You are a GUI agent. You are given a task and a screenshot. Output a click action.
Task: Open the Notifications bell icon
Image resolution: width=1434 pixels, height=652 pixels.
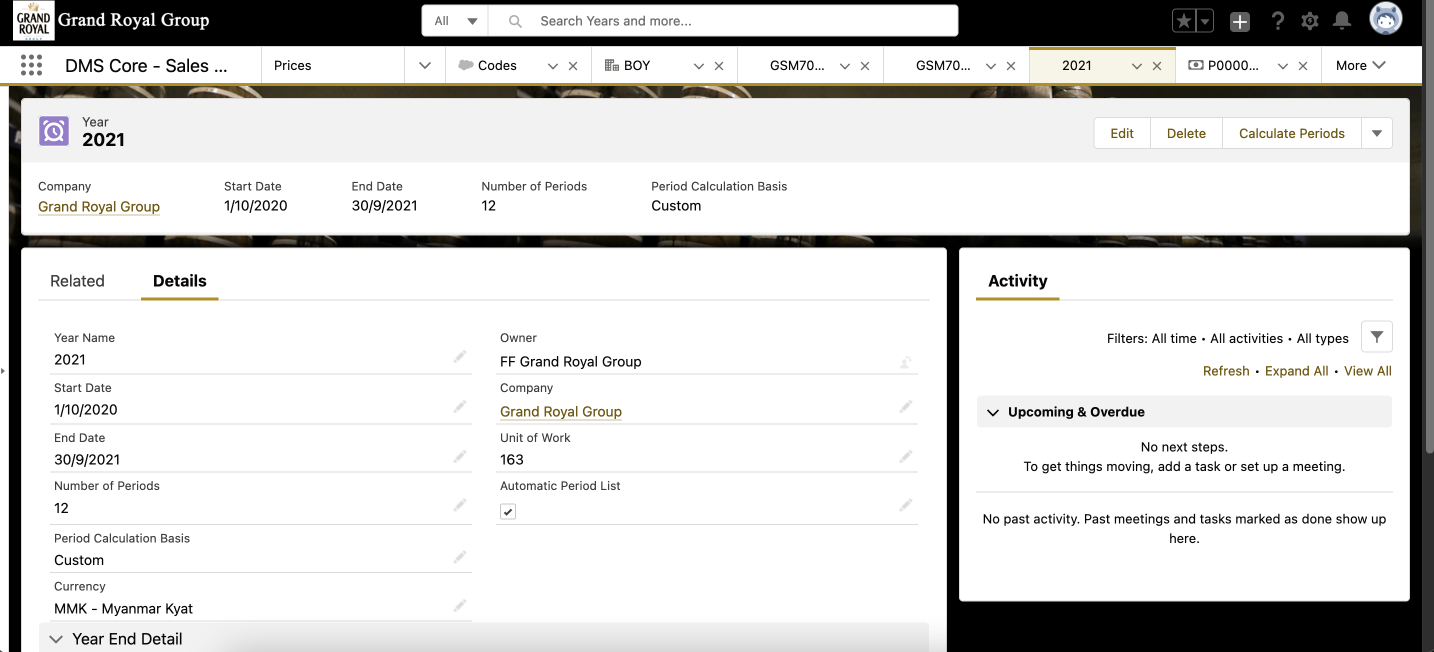tap(1342, 21)
